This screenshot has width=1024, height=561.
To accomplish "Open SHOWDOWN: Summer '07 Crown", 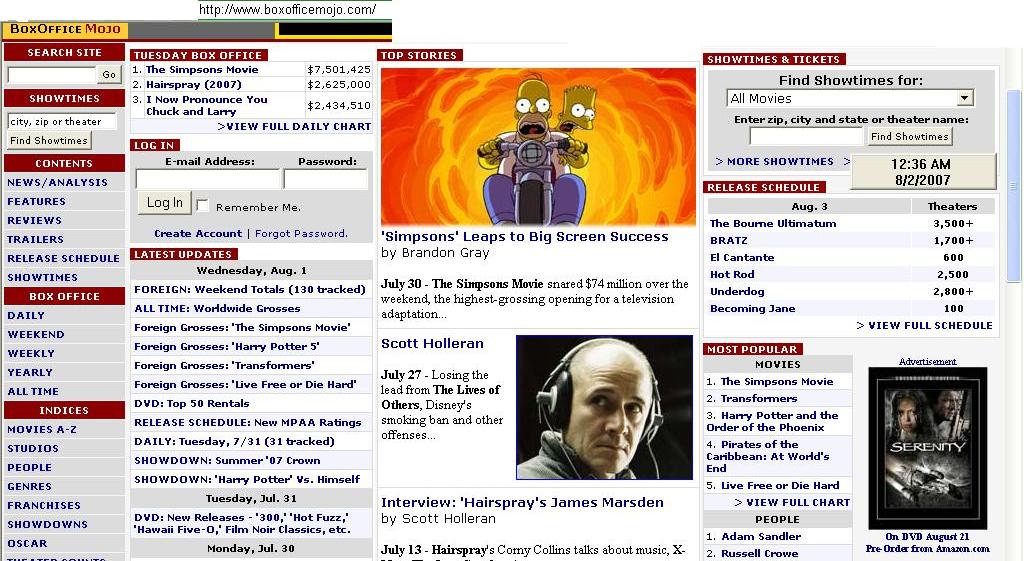I will (x=227, y=460).
